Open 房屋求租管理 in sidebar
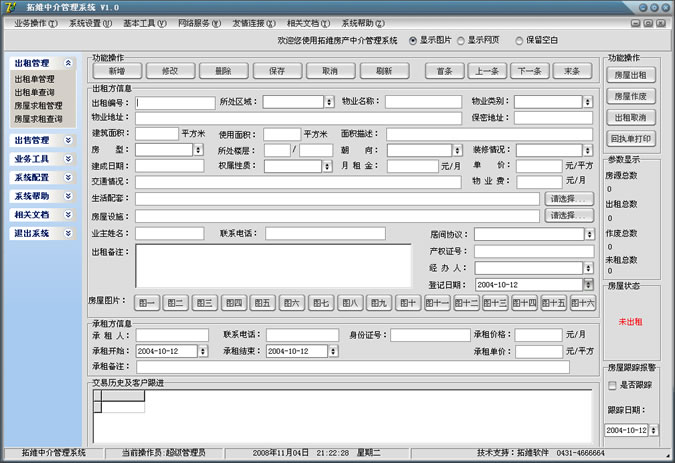The height and width of the screenshot is (463, 675). coord(38,106)
